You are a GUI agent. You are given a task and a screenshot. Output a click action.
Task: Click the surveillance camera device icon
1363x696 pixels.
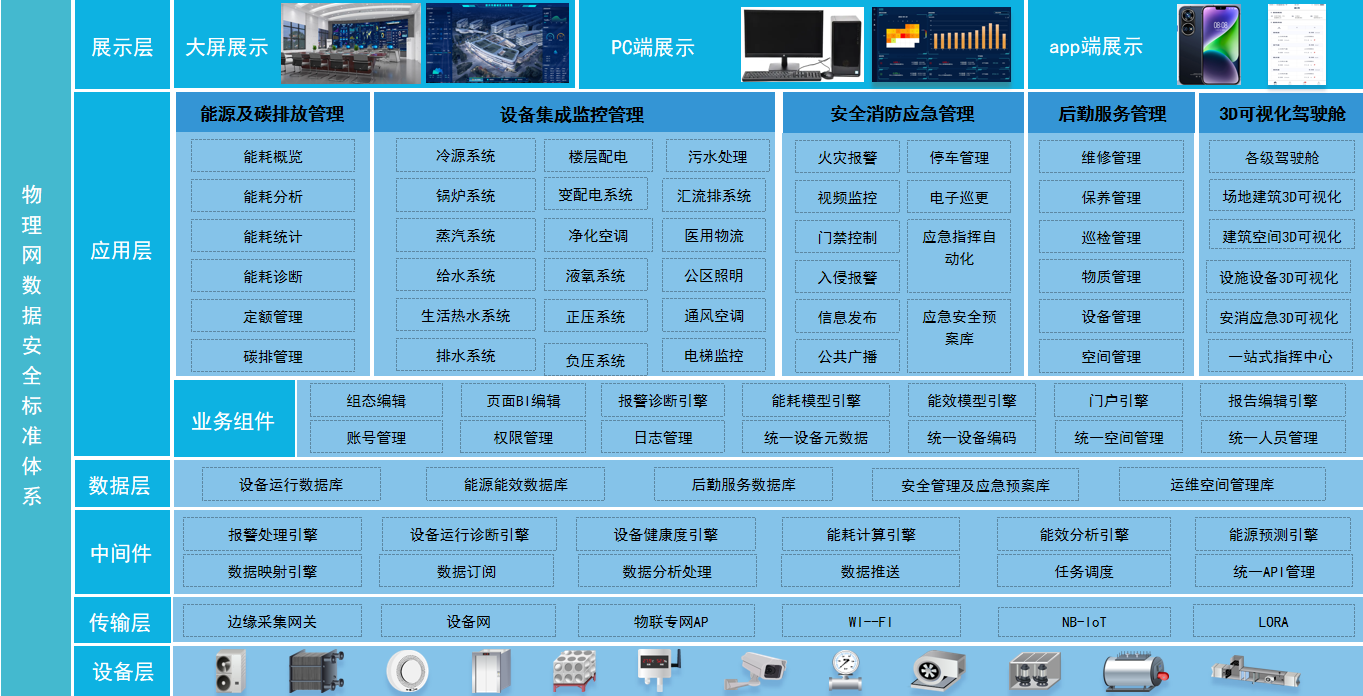click(x=763, y=670)
